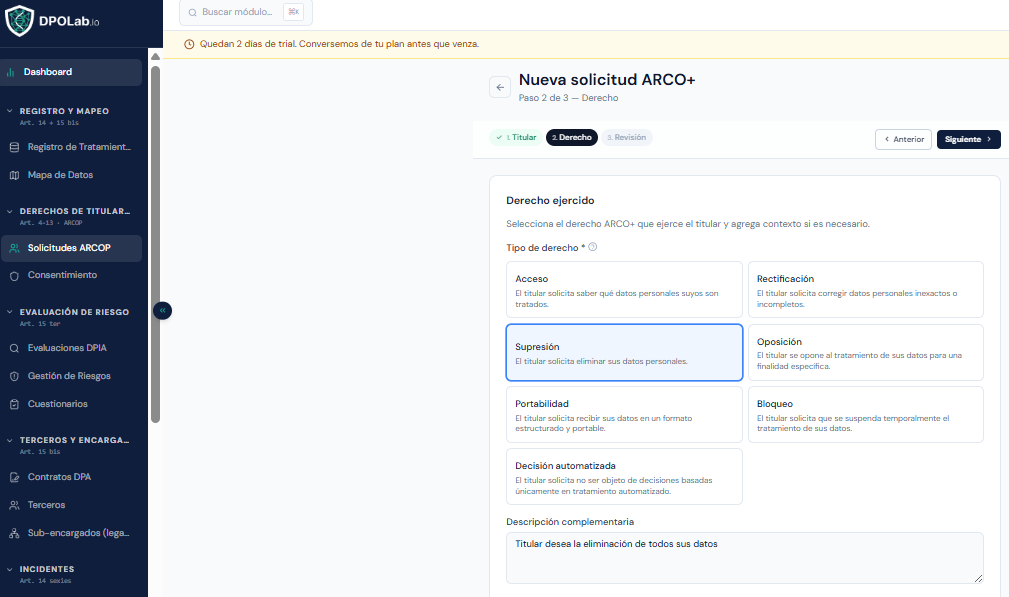The width and height of the screenshot is (1009, 597).
Task: Click the Anterior button
Action: pos(903,140)
